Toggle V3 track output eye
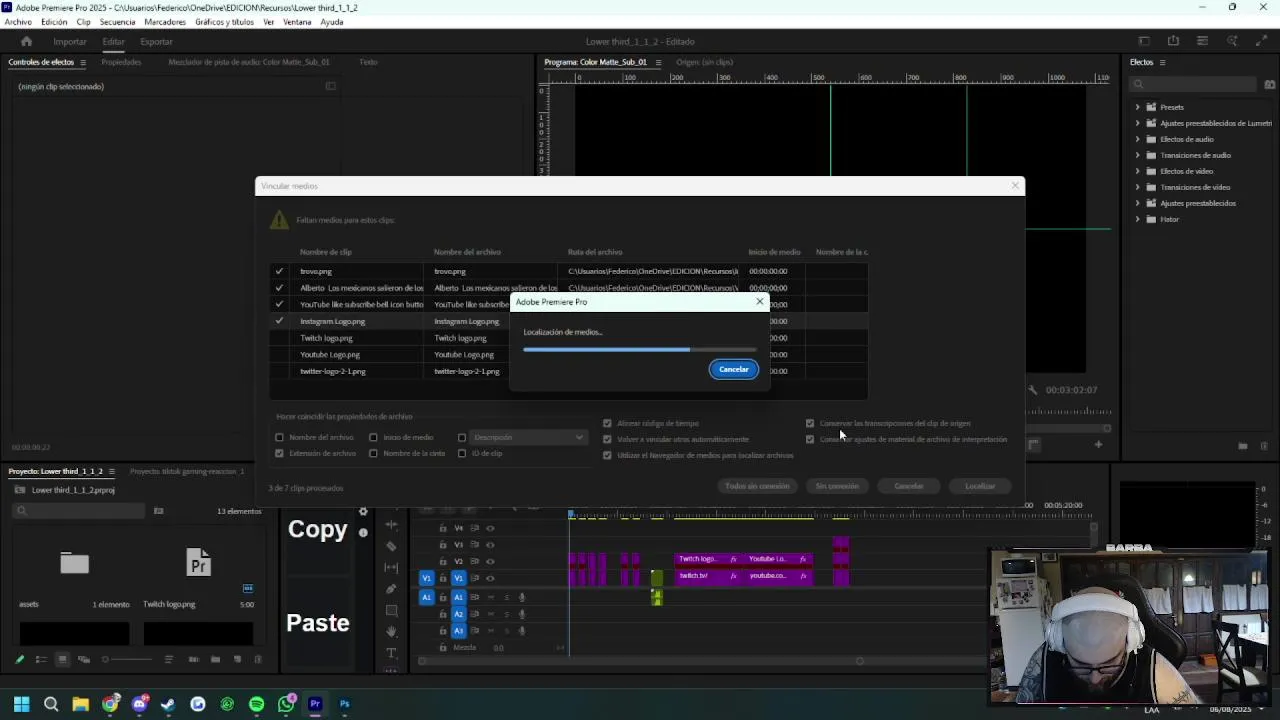Image resolution: width=1280 pixels, height=720 pixels. click(x=490, y=545)
